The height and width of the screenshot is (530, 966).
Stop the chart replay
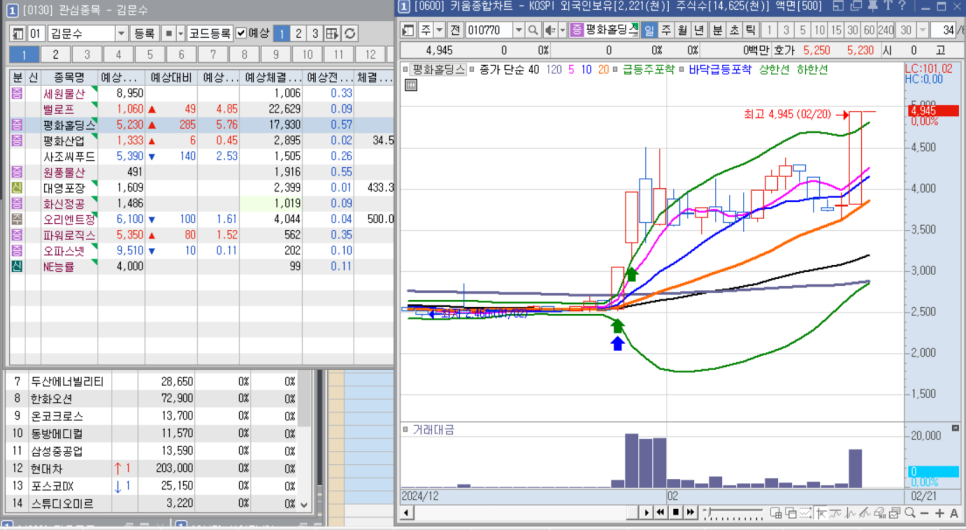pyautogui.click(x=675, y=512)
